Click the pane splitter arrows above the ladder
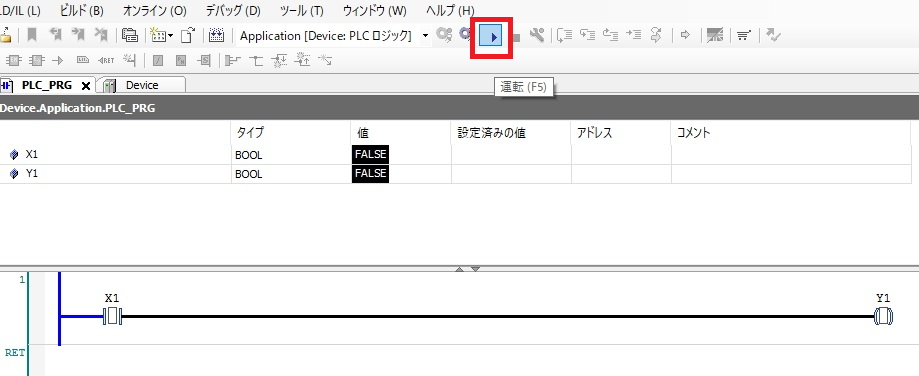 [x=467, y=269]
